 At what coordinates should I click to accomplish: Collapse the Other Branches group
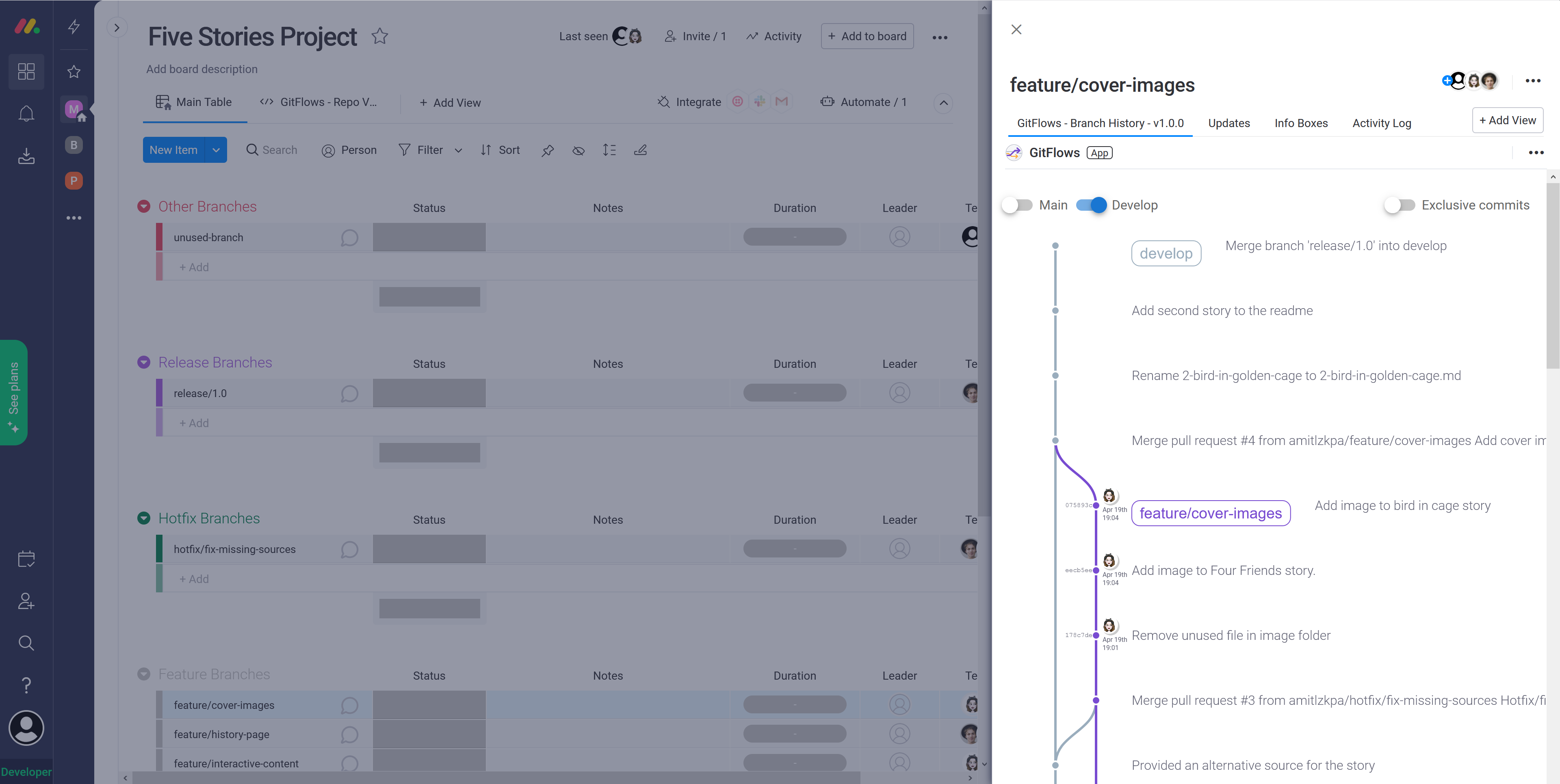[x=143, y=206]
